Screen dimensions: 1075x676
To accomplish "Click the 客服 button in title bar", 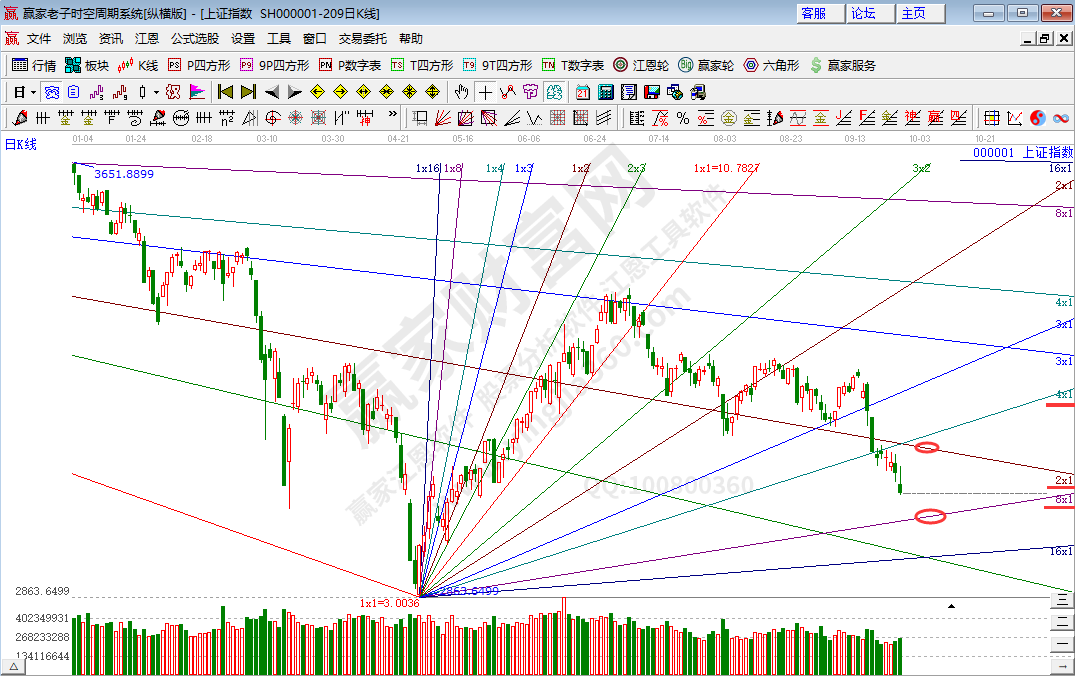I will pyautogui.click(x=814, y=13).
